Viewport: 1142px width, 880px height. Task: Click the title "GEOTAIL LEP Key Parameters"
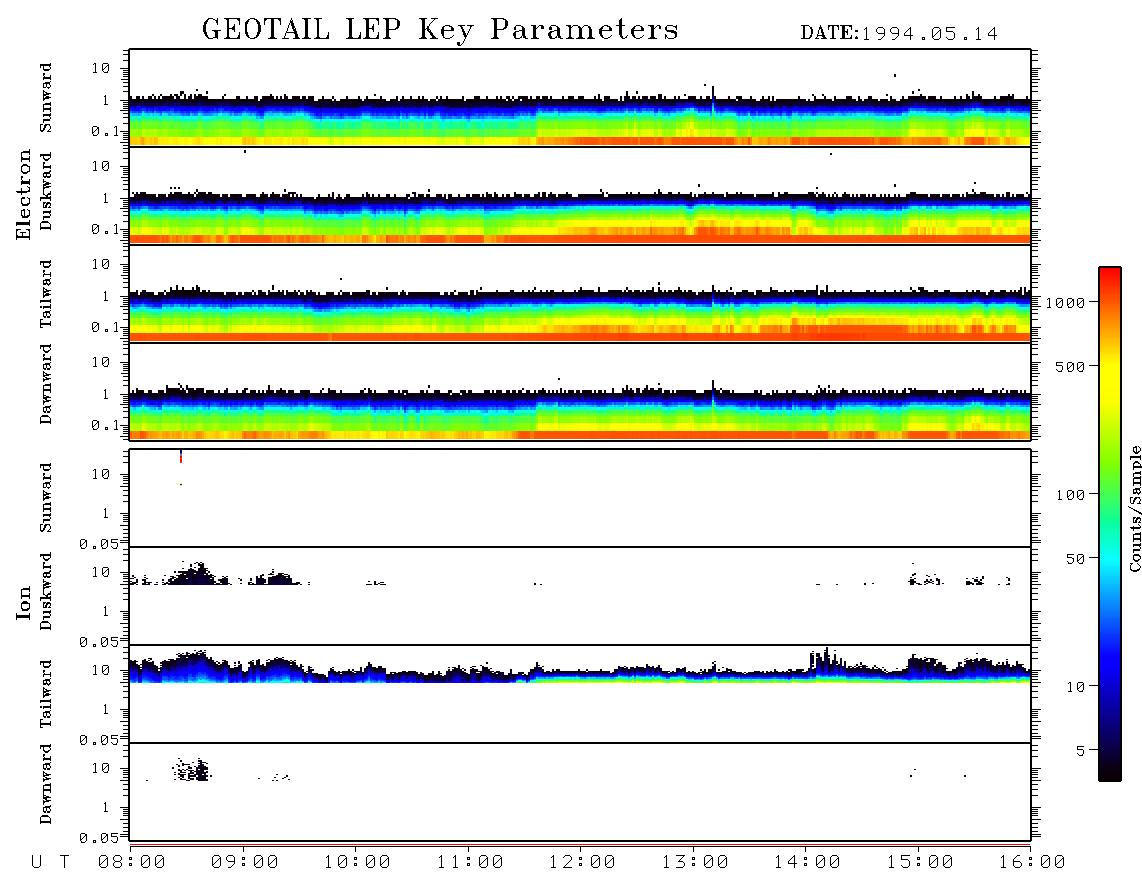coord(440,30)
